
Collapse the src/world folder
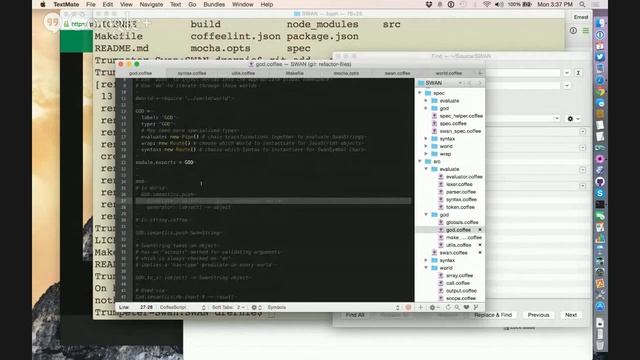[426, 268]
